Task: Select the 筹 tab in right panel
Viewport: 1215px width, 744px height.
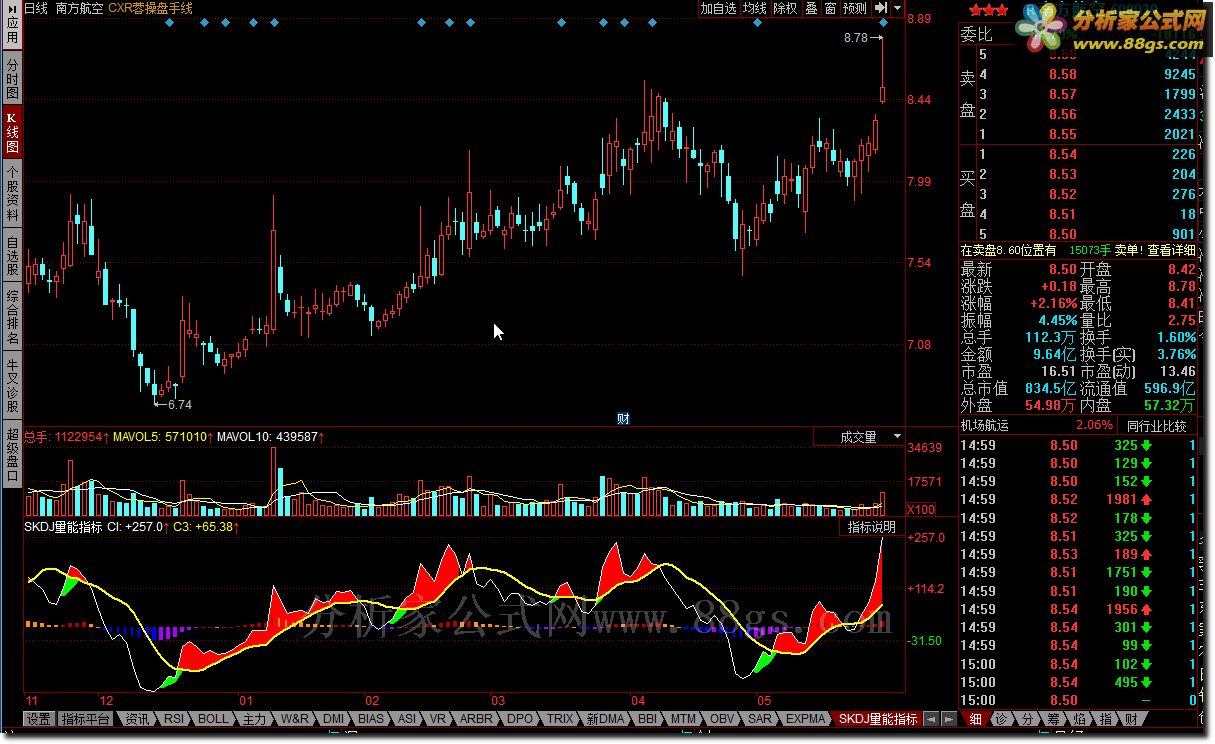Action: click(x=1053, y=719)
